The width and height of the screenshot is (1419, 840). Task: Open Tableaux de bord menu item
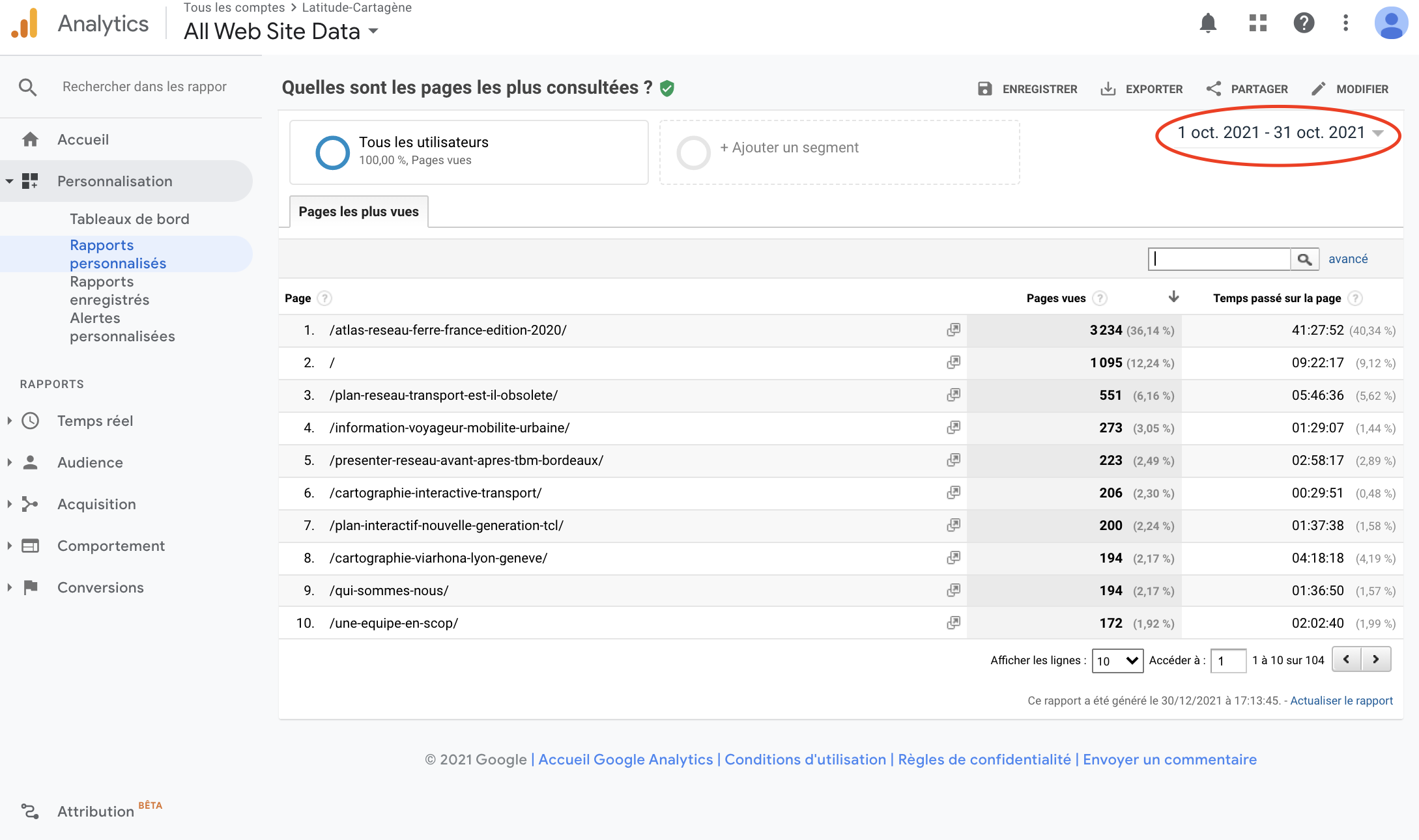click(129, 219)
